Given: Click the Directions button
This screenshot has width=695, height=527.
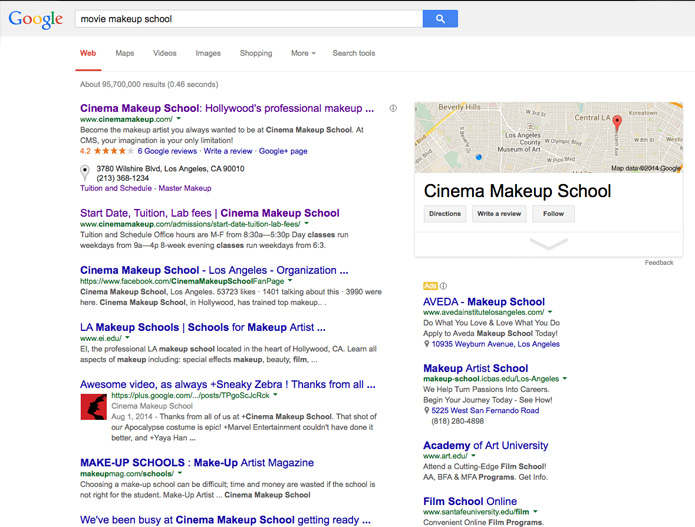Looking at the screenshot, I should click(x=445, y=214).
